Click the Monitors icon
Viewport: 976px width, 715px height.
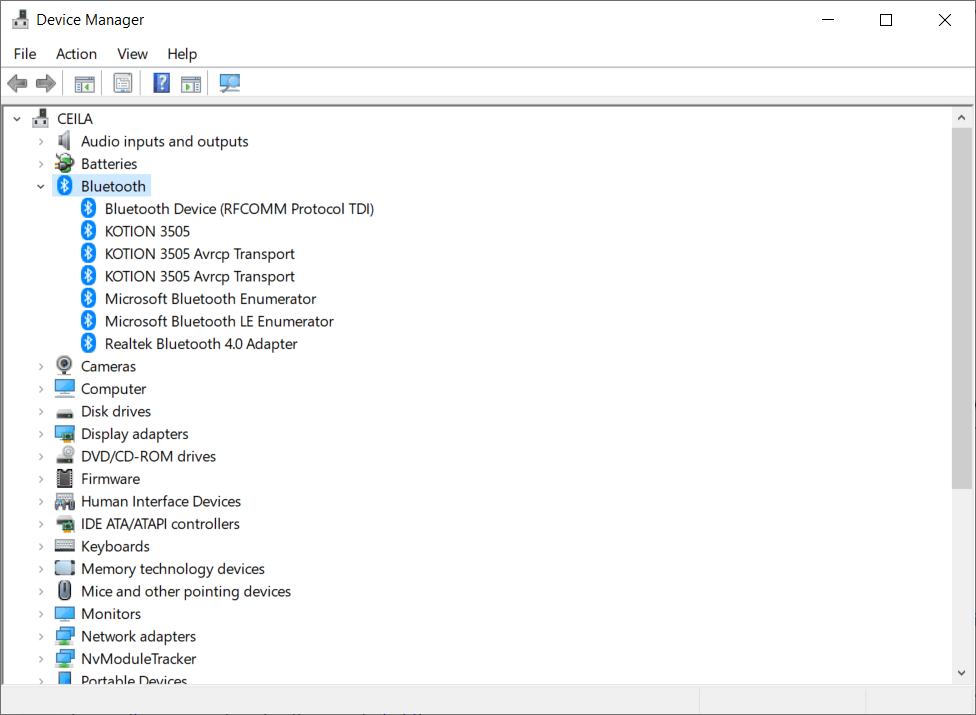(64, 614)
